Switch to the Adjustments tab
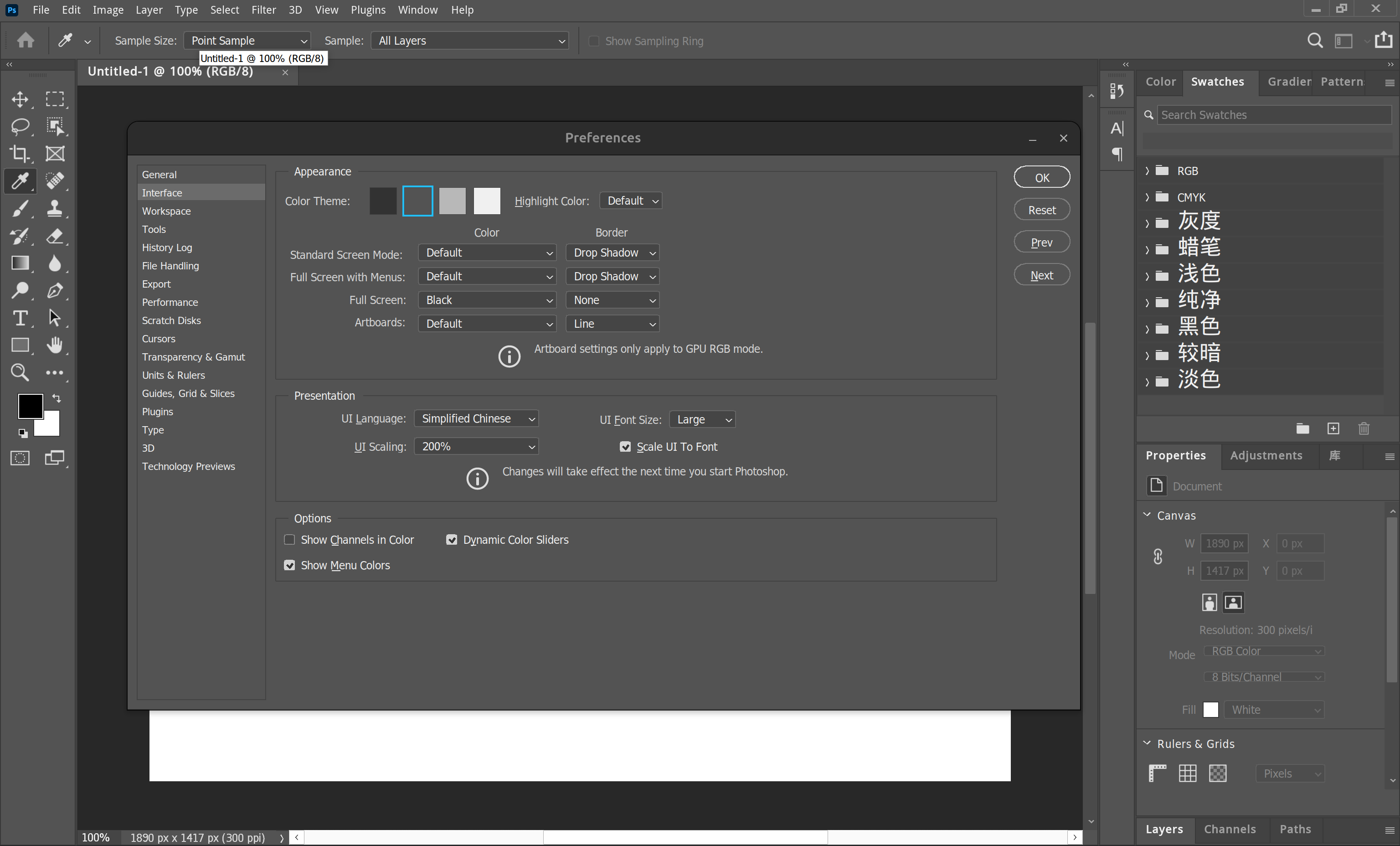Image resolution: width=1400 pixels, height=846 pixels. click(x=1266, y=455)
